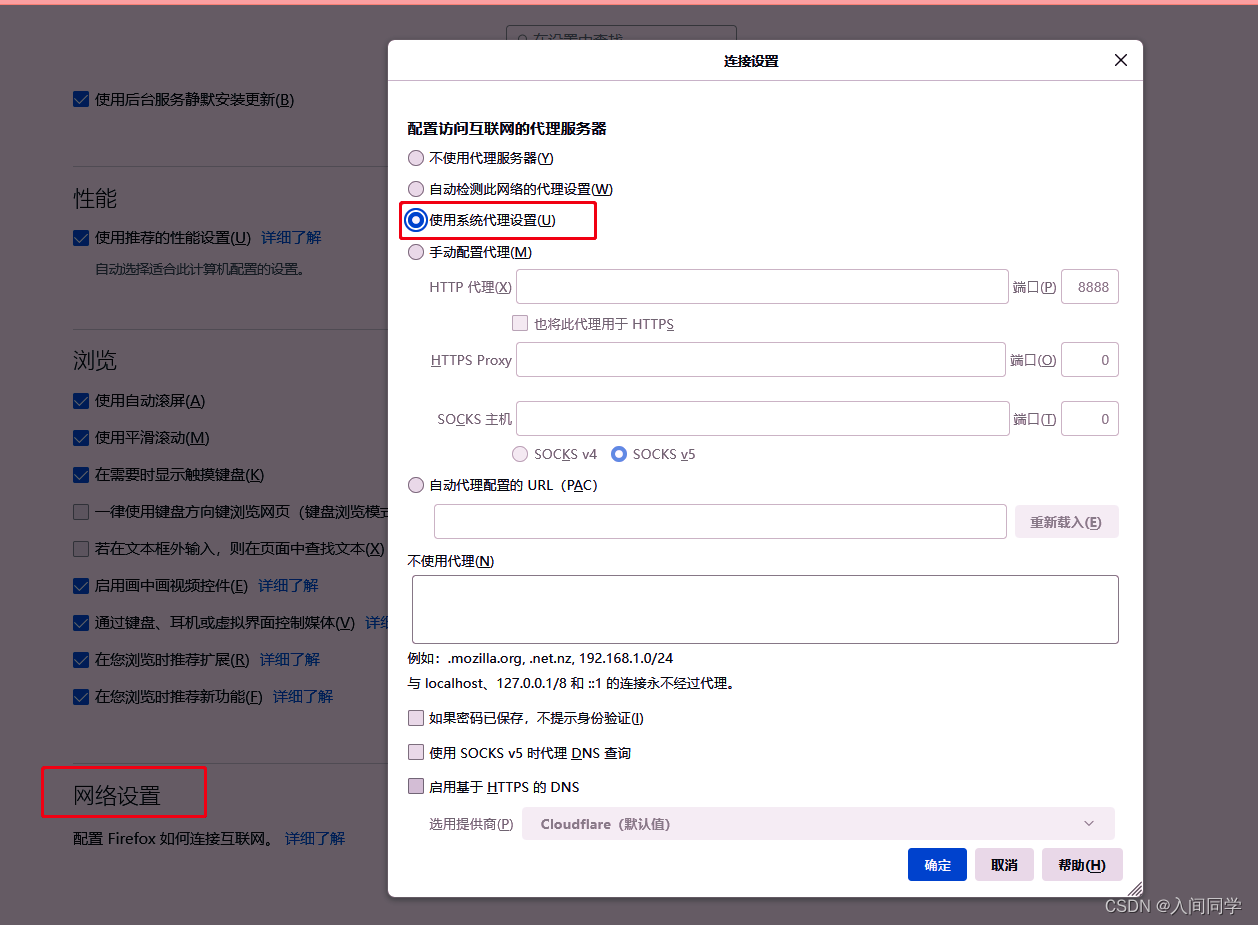Screen dimensions: 1258x925
Task: Click the dialog resize grip corner
Action: [x=1134, y=888]
